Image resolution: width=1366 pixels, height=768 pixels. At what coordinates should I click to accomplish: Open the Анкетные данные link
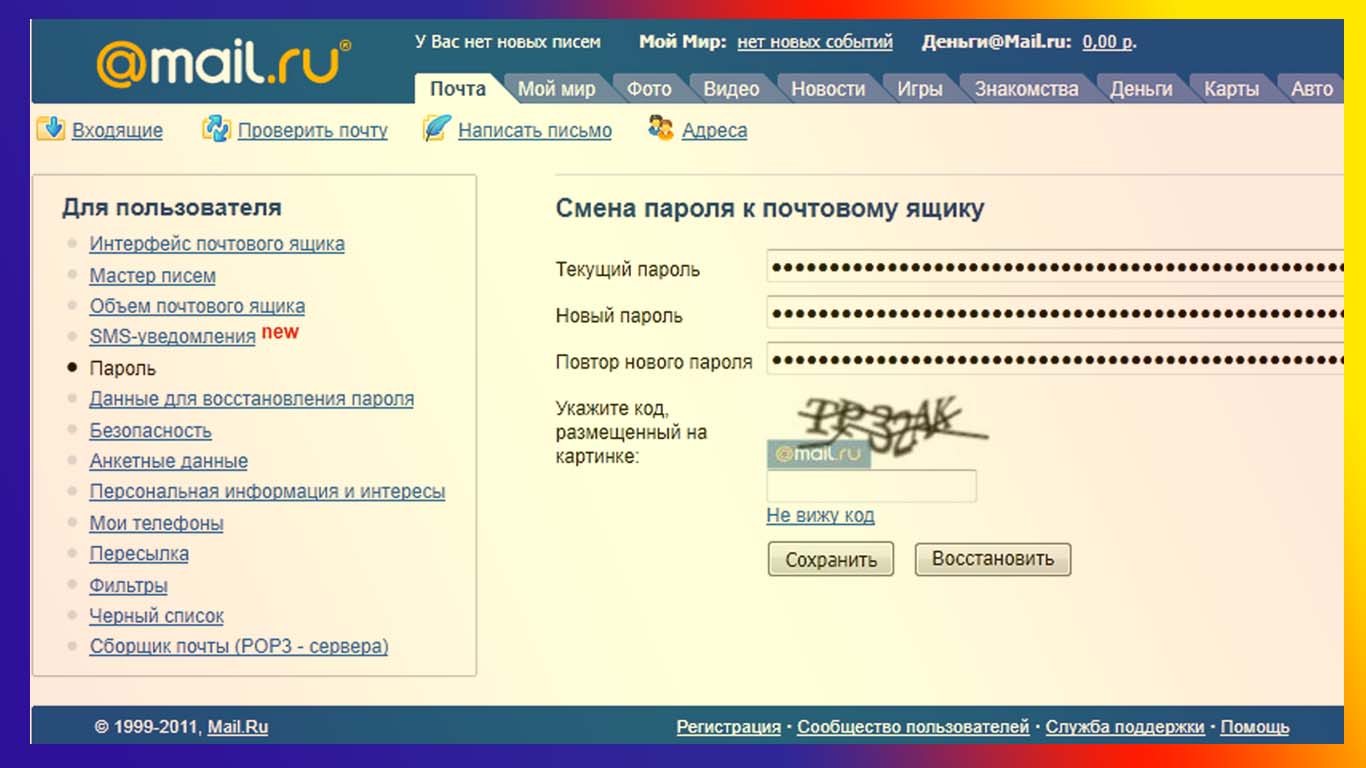click(x=168, y=461)
